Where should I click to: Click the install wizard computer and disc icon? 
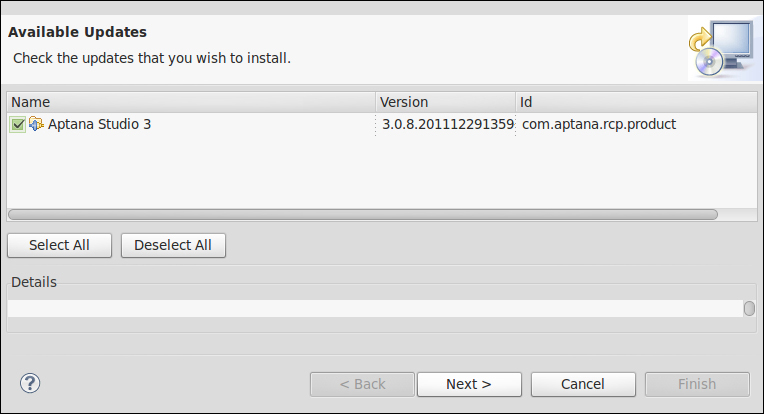point(722,48)
